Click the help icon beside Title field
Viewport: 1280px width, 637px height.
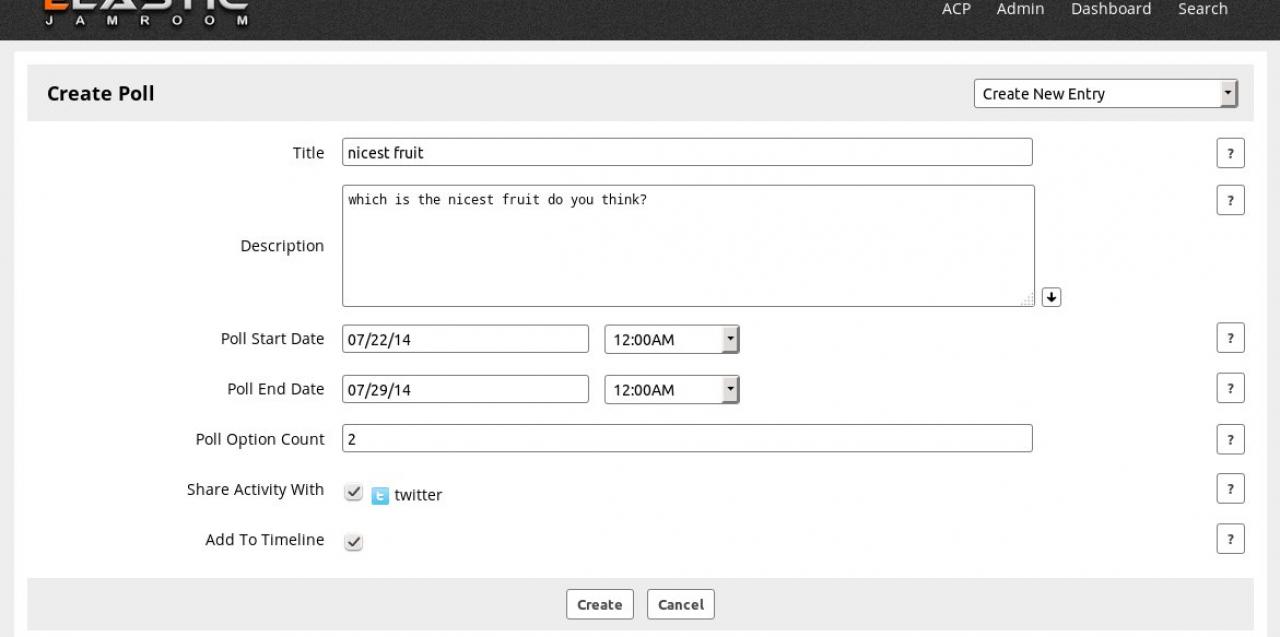coord(1230,154)
